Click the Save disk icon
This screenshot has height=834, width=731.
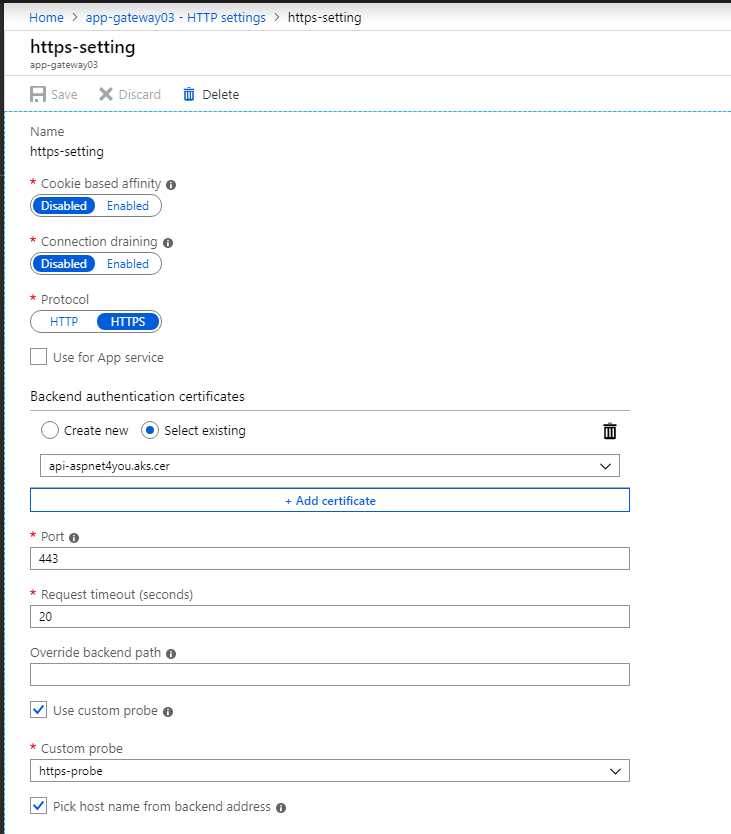tap(38, 94)
